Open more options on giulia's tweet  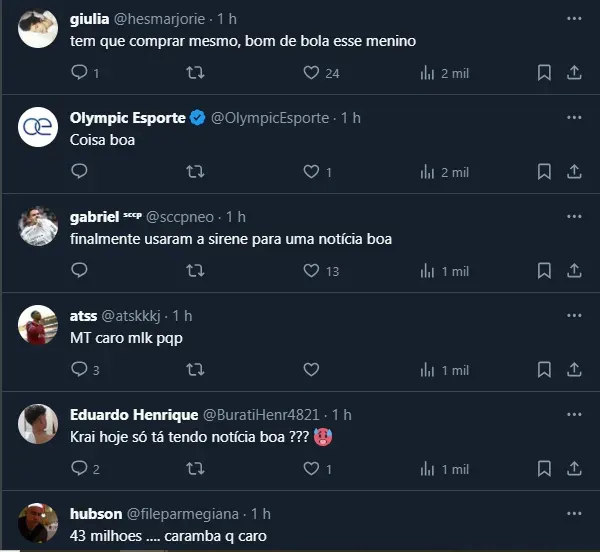(x=574, y=19)
